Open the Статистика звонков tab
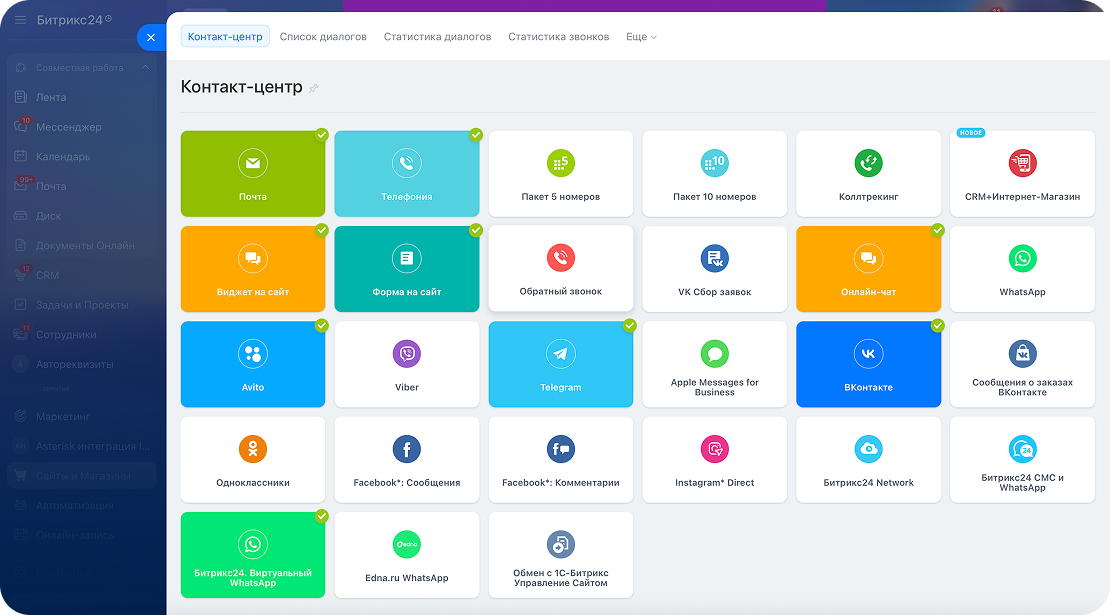 (x=559, y=37)
